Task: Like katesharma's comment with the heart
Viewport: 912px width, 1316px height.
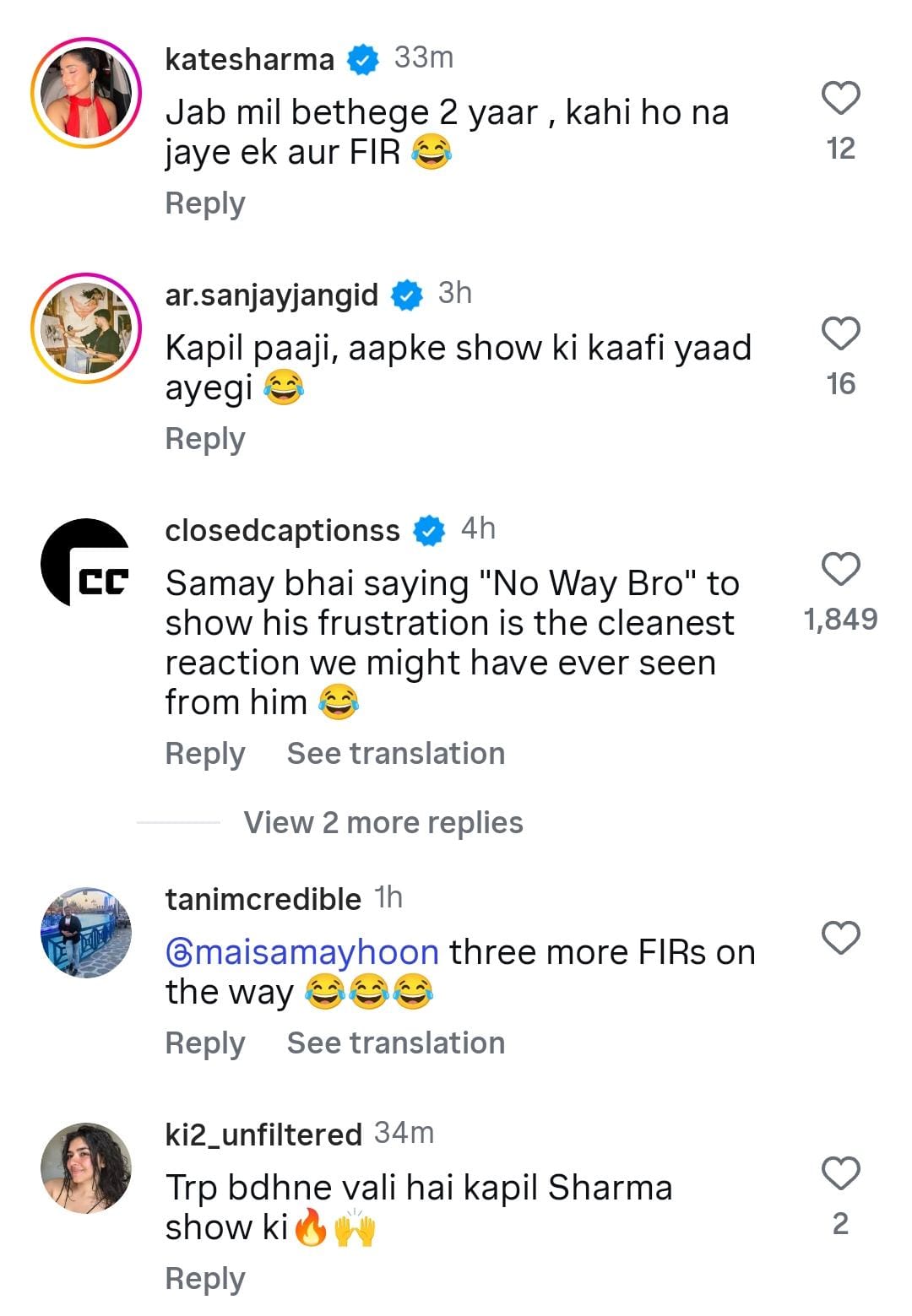Action: (x=840, y=99)
